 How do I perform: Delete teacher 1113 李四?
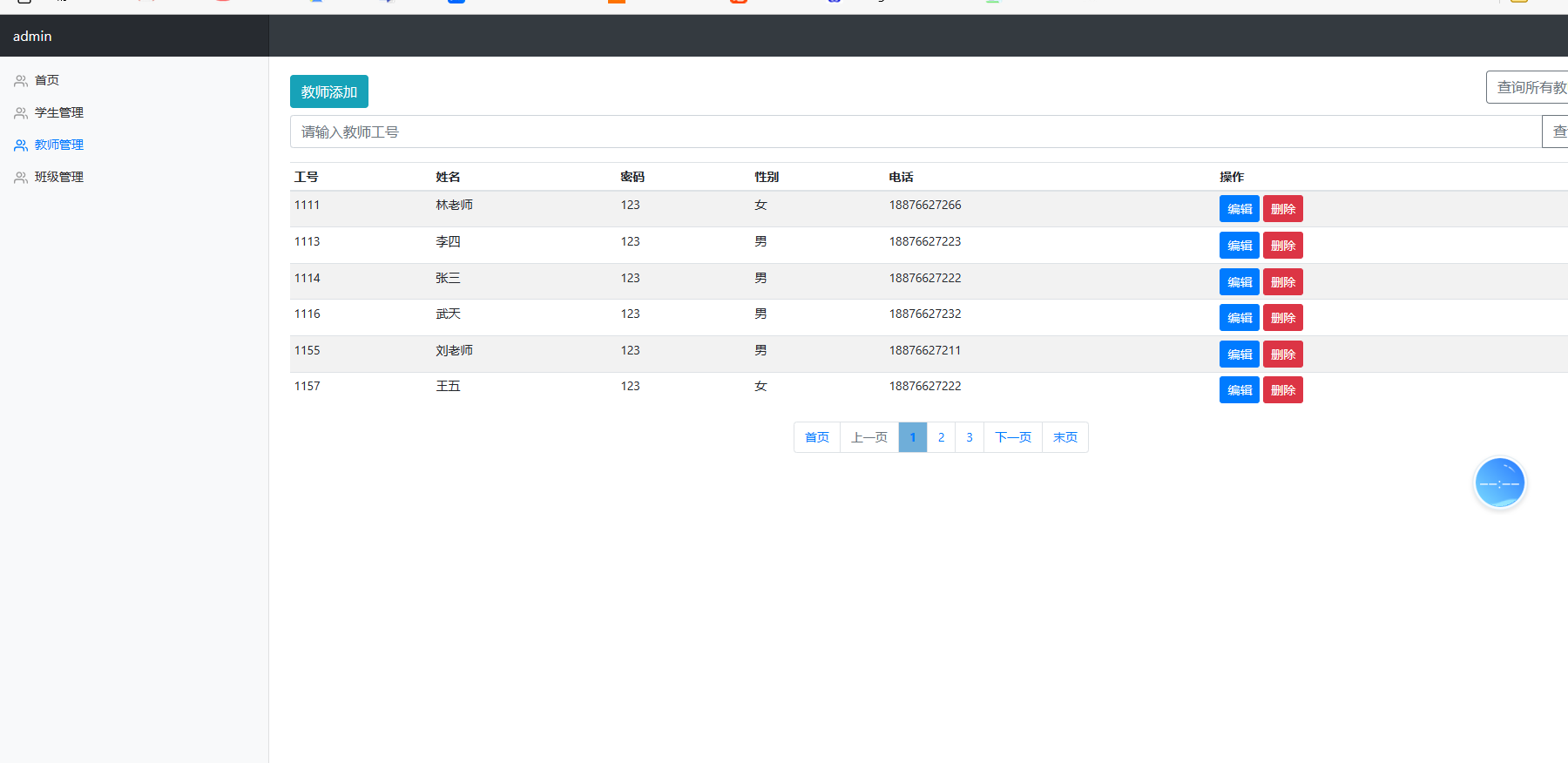1283,246
